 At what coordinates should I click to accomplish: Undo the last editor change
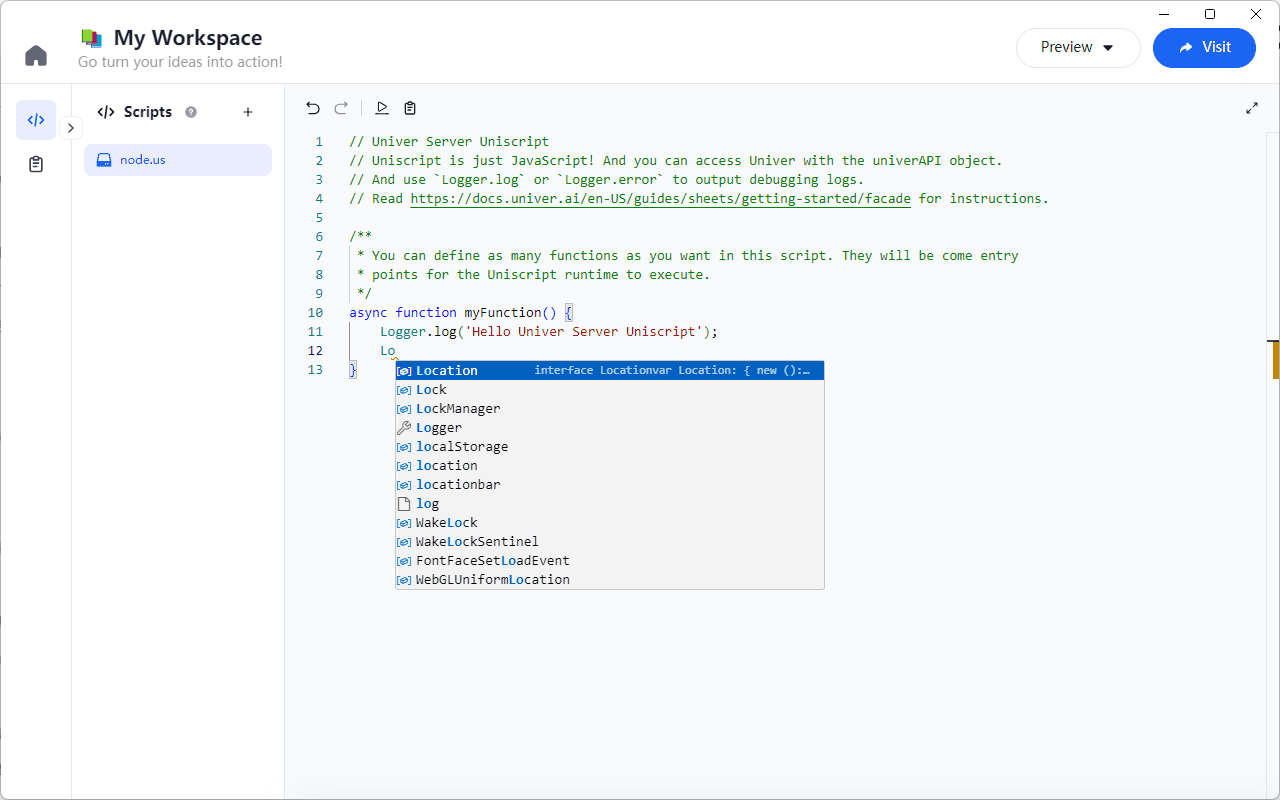pyautogui.click(x=313, y=108)
